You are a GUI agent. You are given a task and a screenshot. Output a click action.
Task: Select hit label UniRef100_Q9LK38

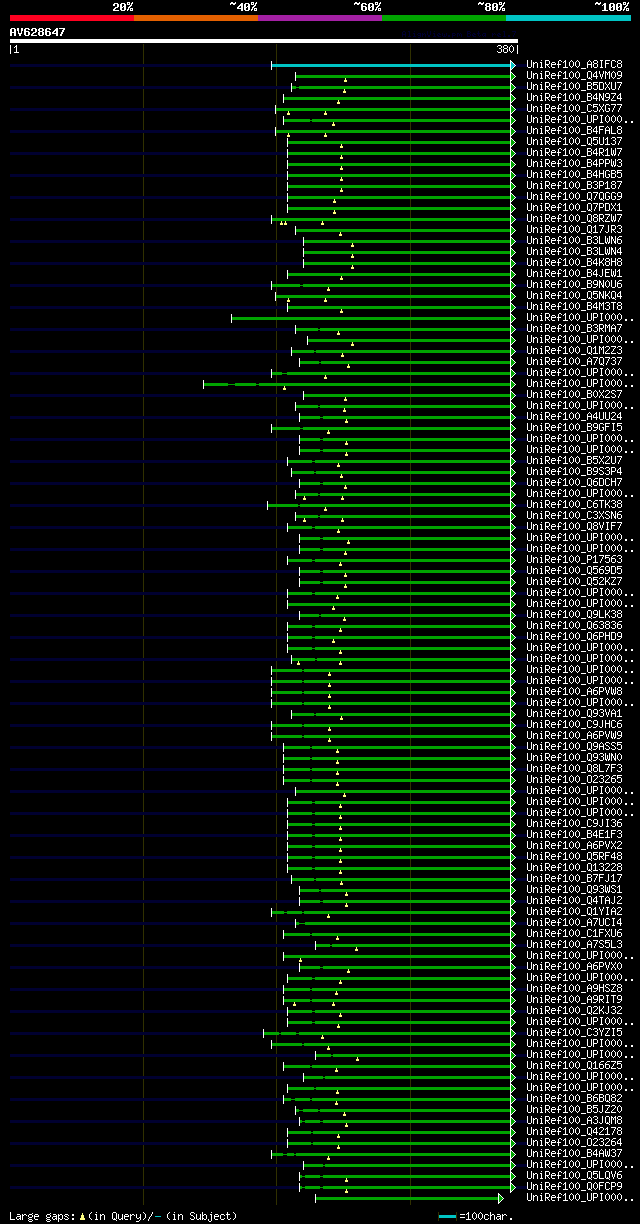pos(574,615)
